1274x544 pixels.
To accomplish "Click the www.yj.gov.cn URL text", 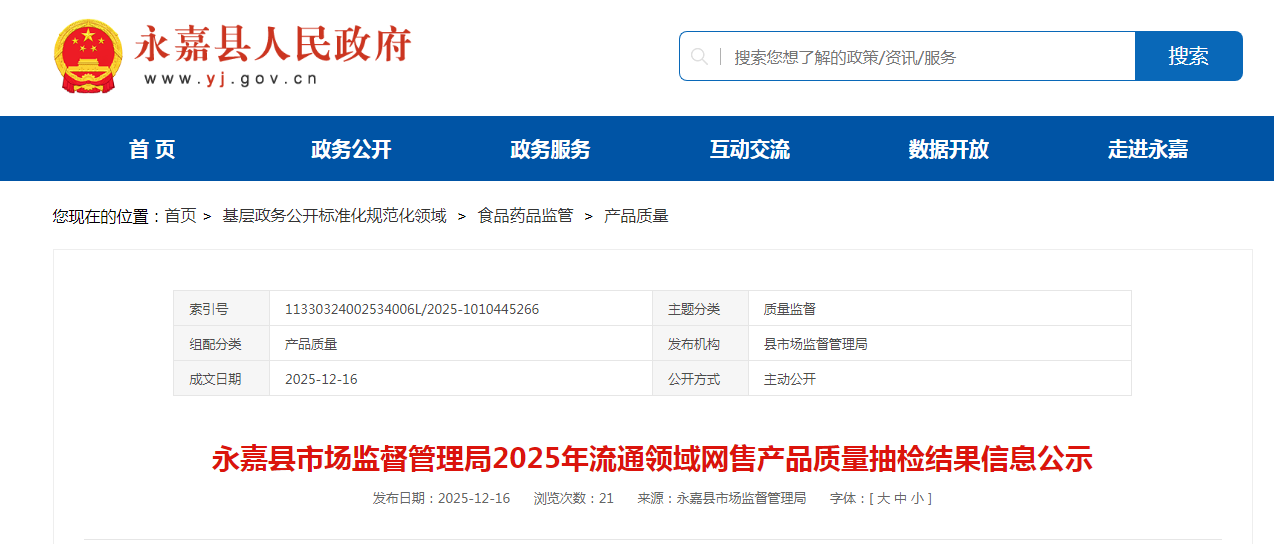I will [x=230, y=78].
